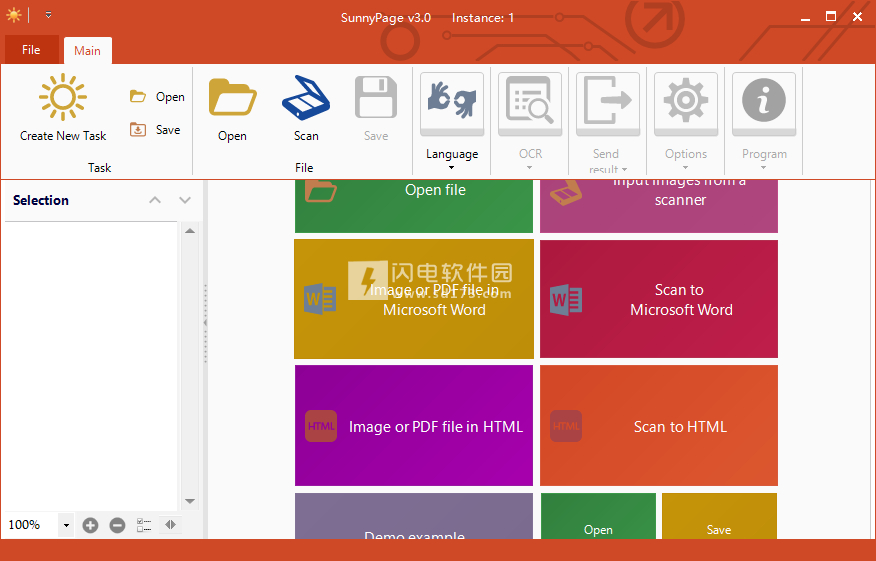Choose the Scan to HTML tile
Screen dimensions: 876x561
(x=659, y=426)
